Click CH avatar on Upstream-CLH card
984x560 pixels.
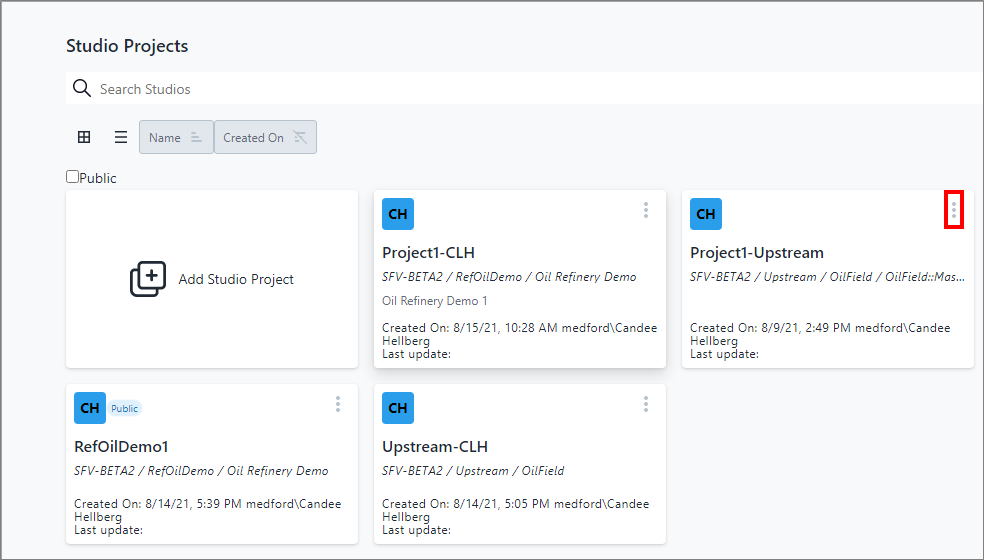398,408
